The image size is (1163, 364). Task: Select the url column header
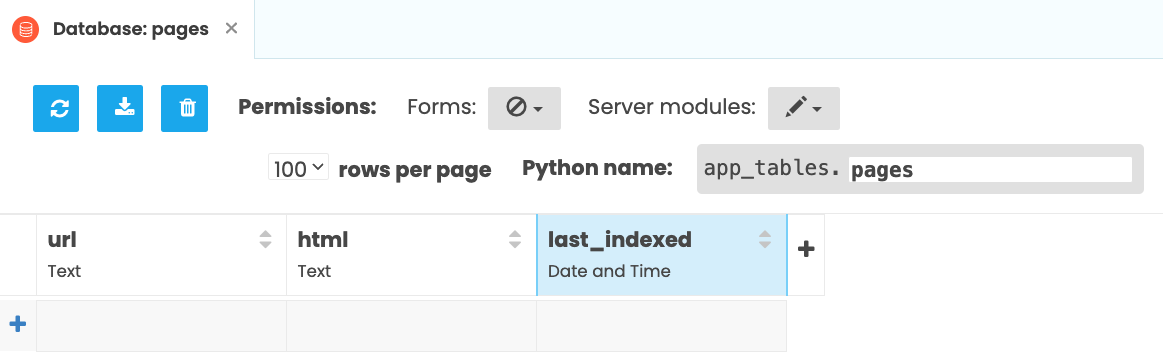click(x=162, y=255)
